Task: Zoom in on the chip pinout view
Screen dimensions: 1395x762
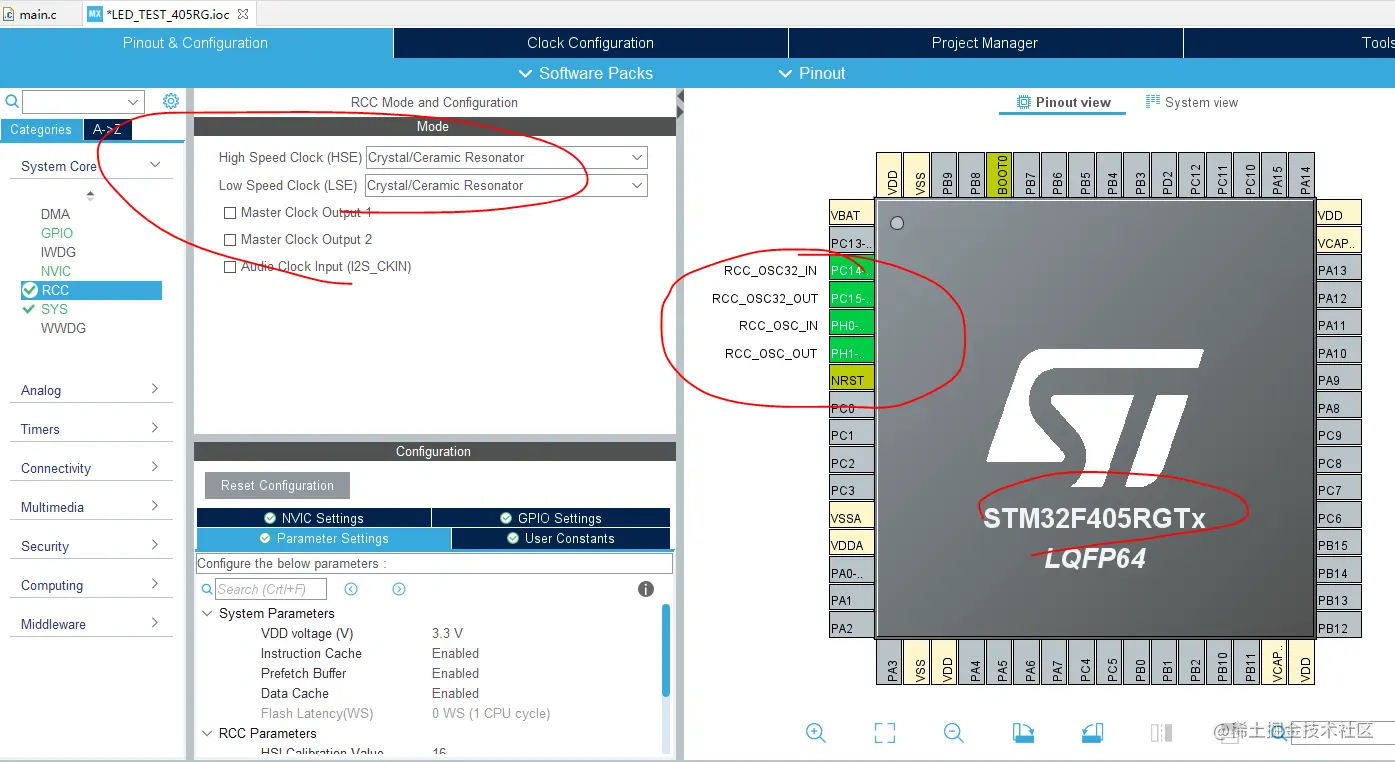Action: pos(816,733)
